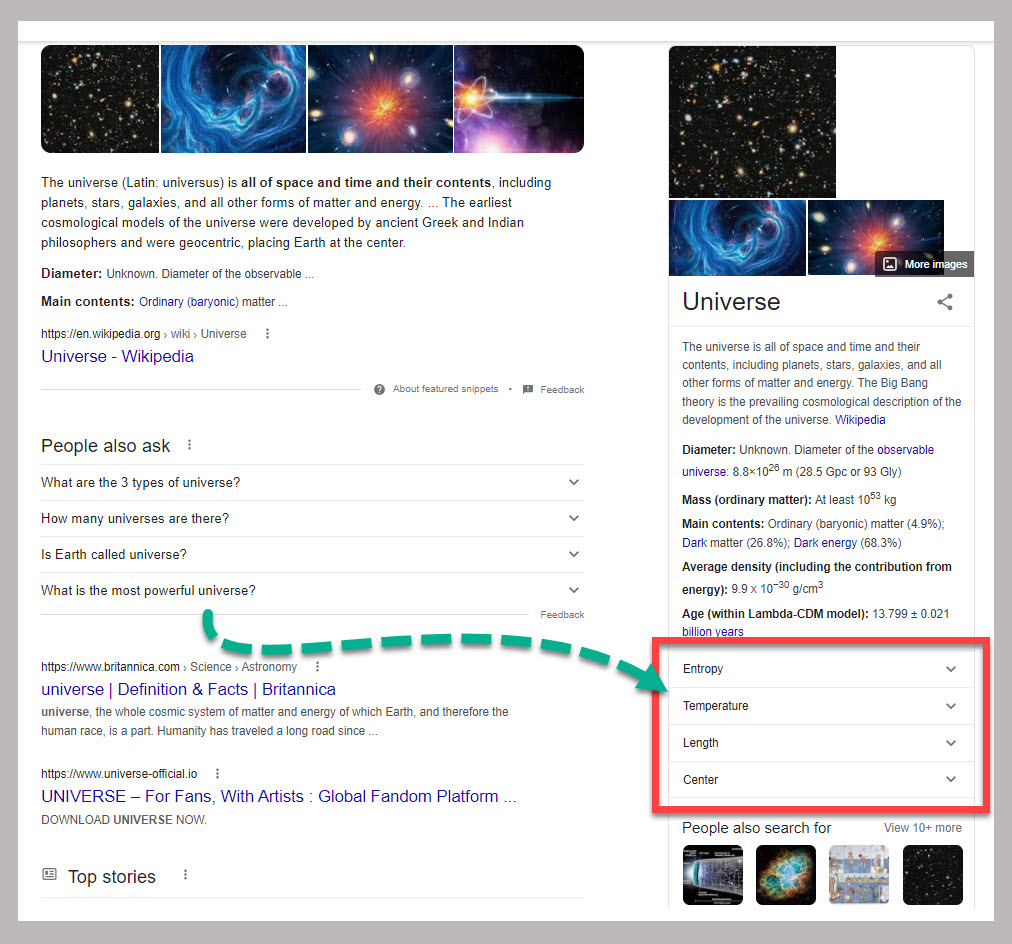Open blue swirl nebula thumbnail in featured snippet
Image resolution: width=1012 pixels, height=944 pixels.
click(x=233, y=99)
